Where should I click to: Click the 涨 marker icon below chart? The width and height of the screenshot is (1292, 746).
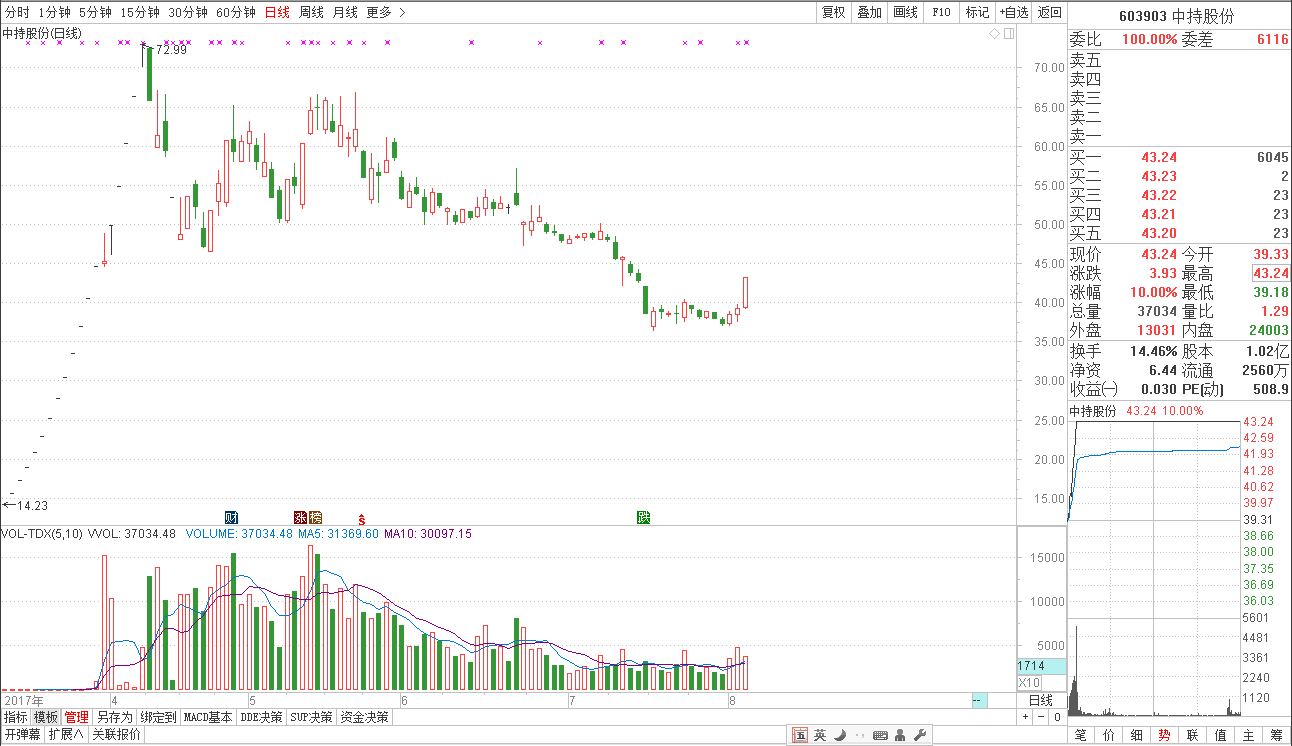click(x=300, y=517)
